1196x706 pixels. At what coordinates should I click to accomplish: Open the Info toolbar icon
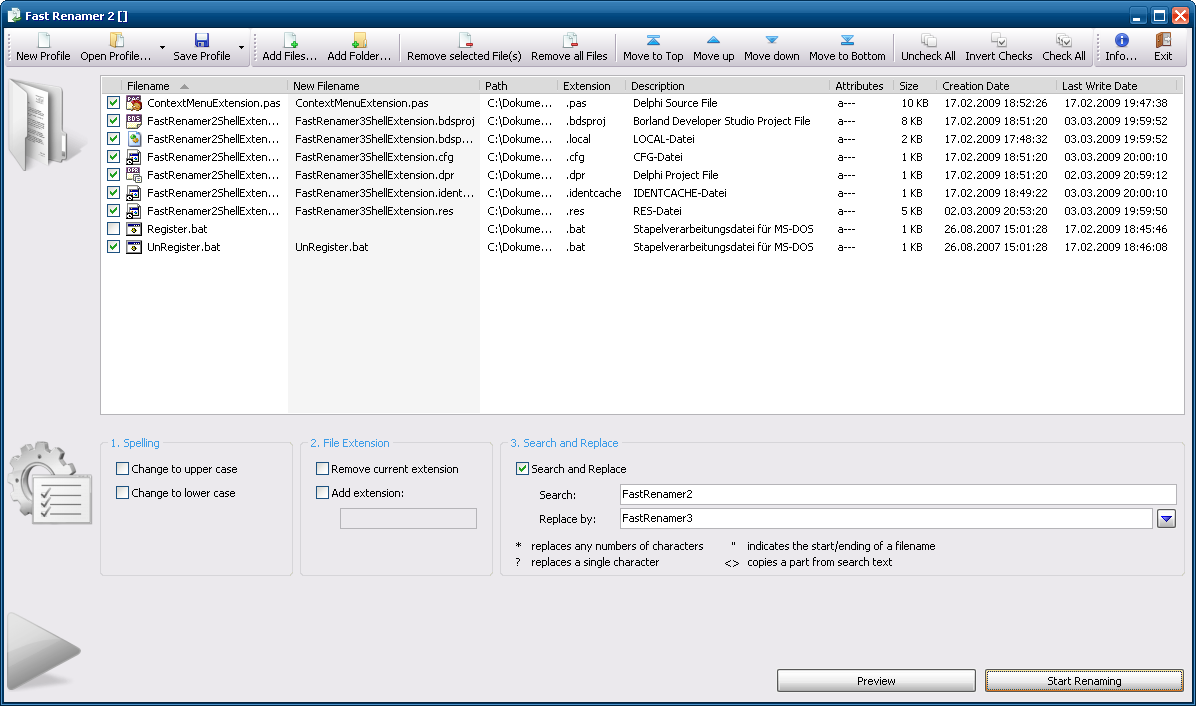[1121, 41]
